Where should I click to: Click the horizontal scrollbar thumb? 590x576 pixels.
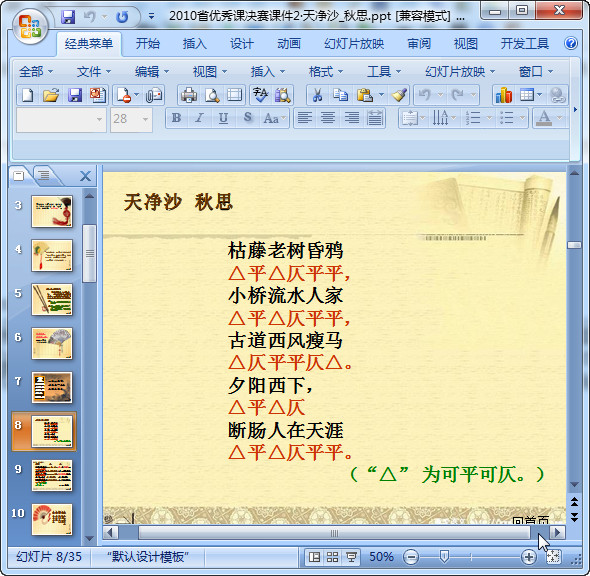pos(334,533)
